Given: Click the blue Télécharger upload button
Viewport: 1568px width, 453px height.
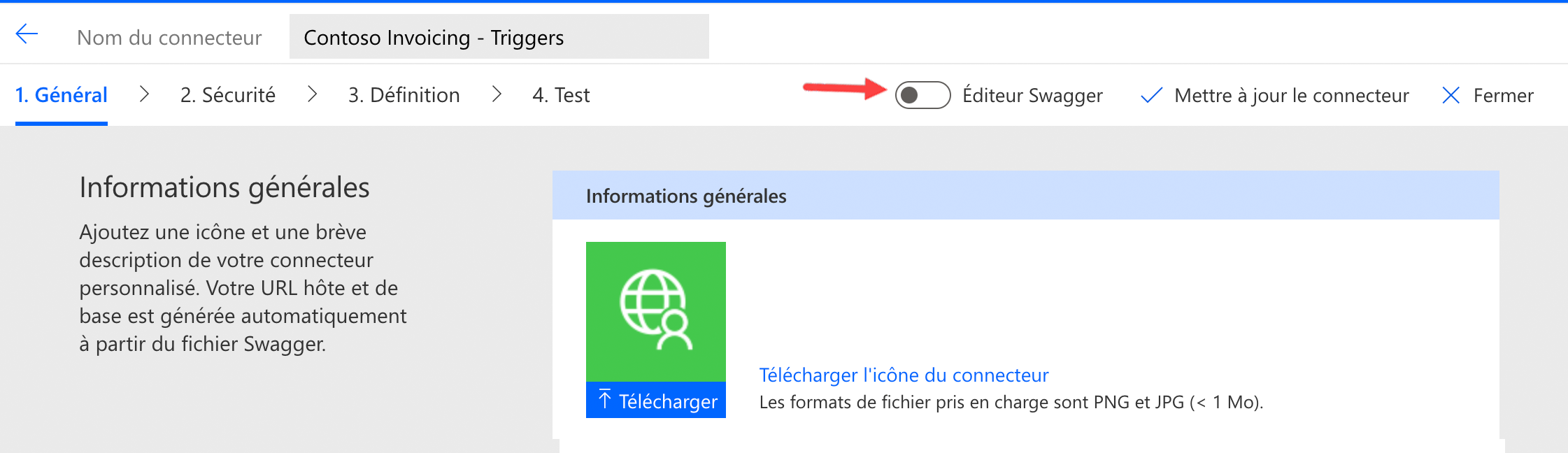Looking at the screenshot, I should [656, 400].
